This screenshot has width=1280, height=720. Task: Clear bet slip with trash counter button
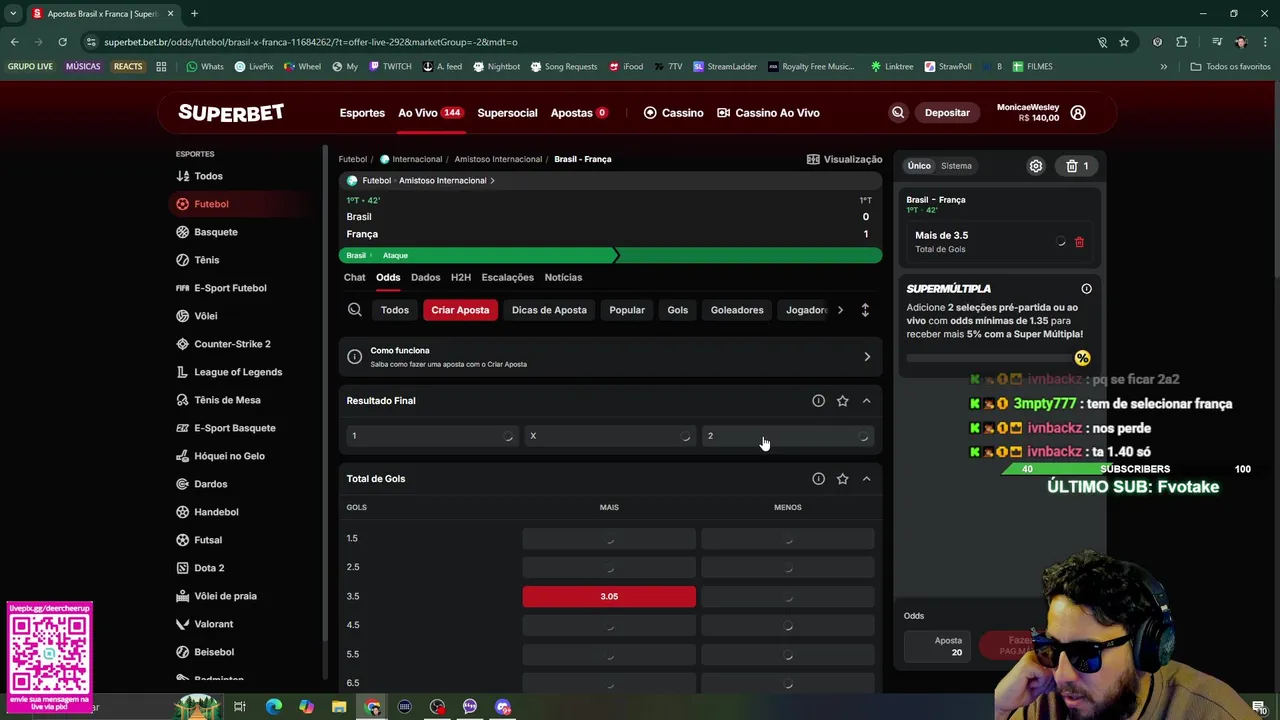(1077, 166)
